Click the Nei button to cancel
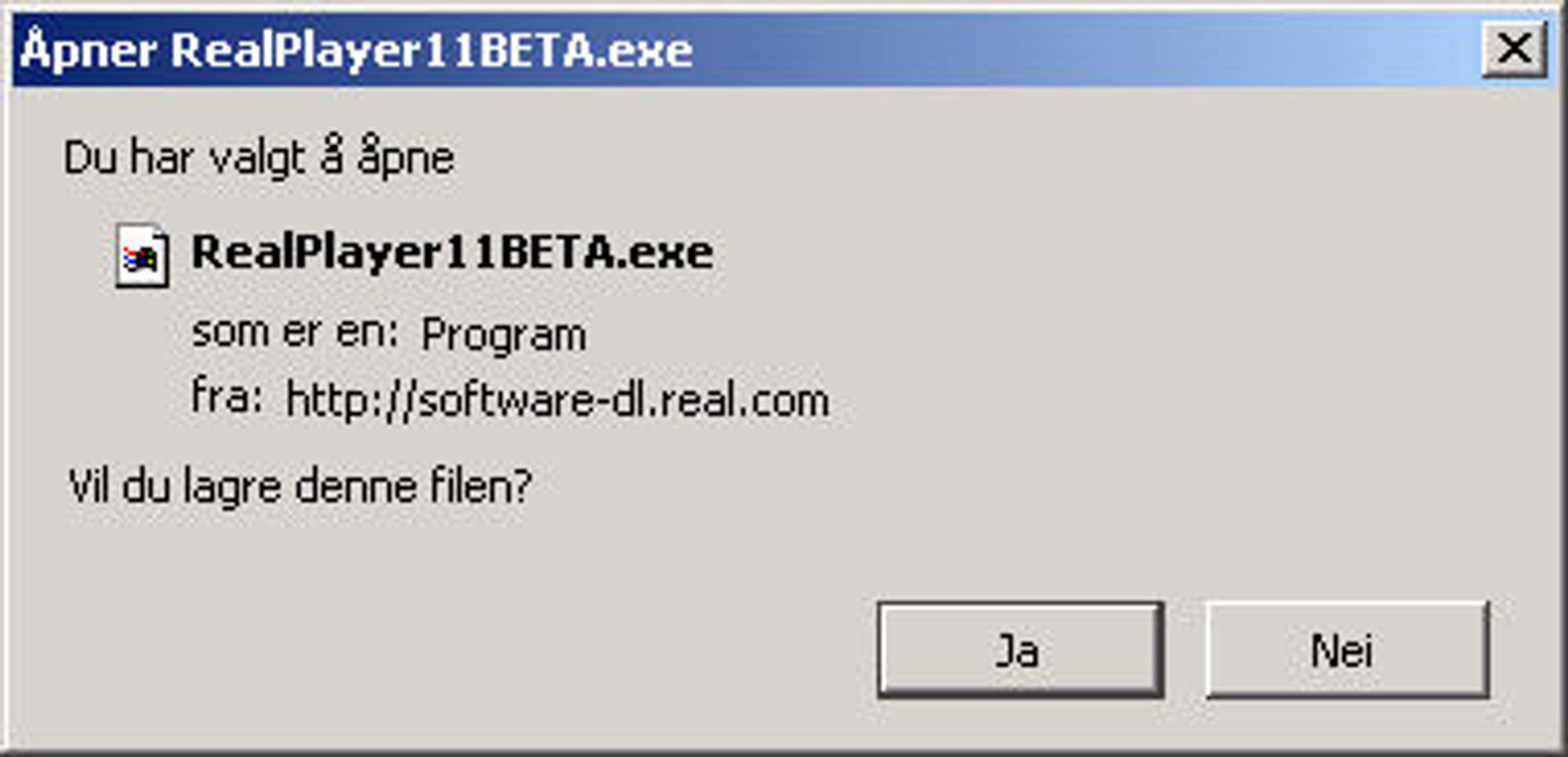Viewport: 1568px width, 757px height. [1347, 650]
